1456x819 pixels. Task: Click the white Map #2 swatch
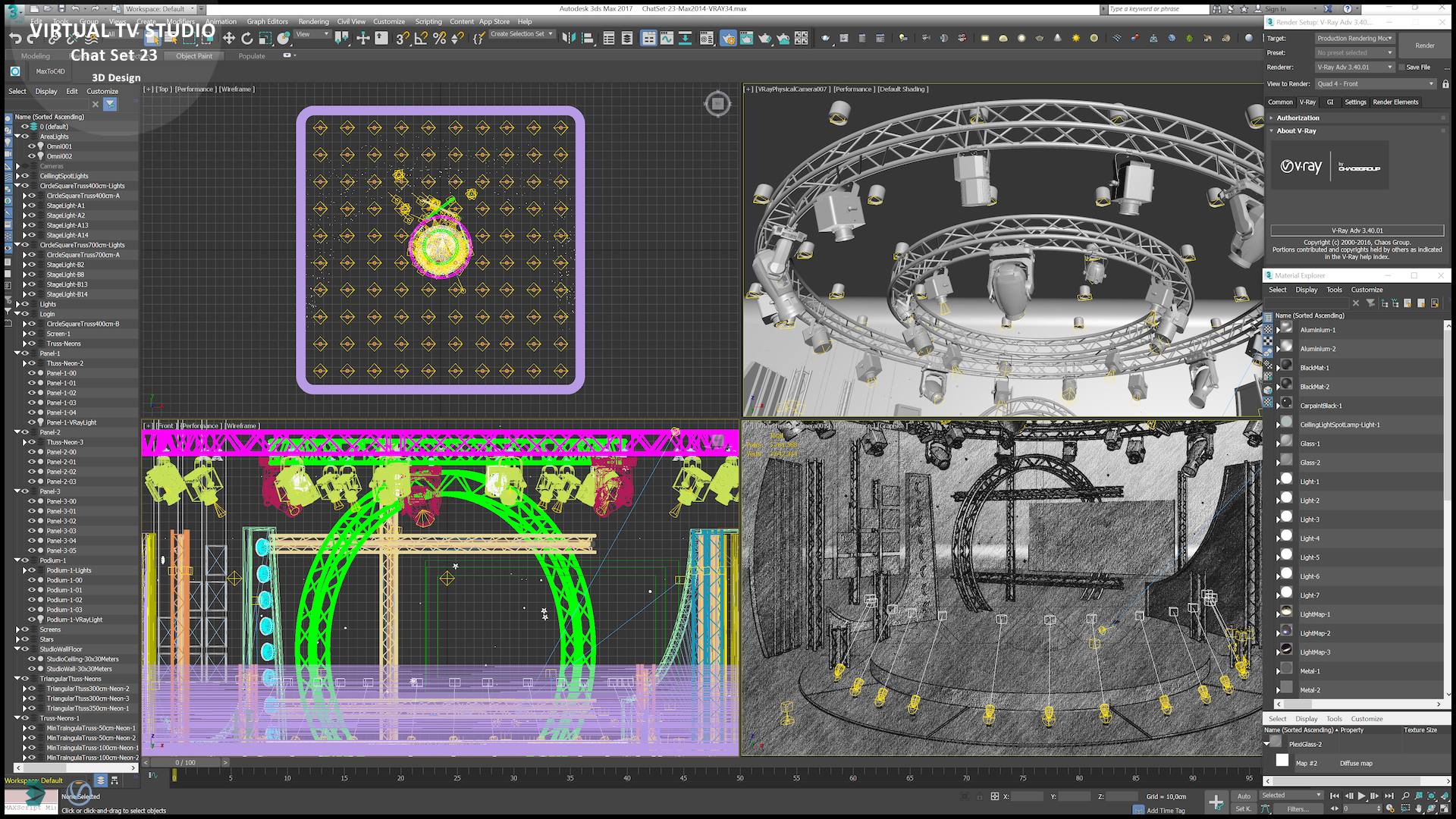tap(1282, 761)
